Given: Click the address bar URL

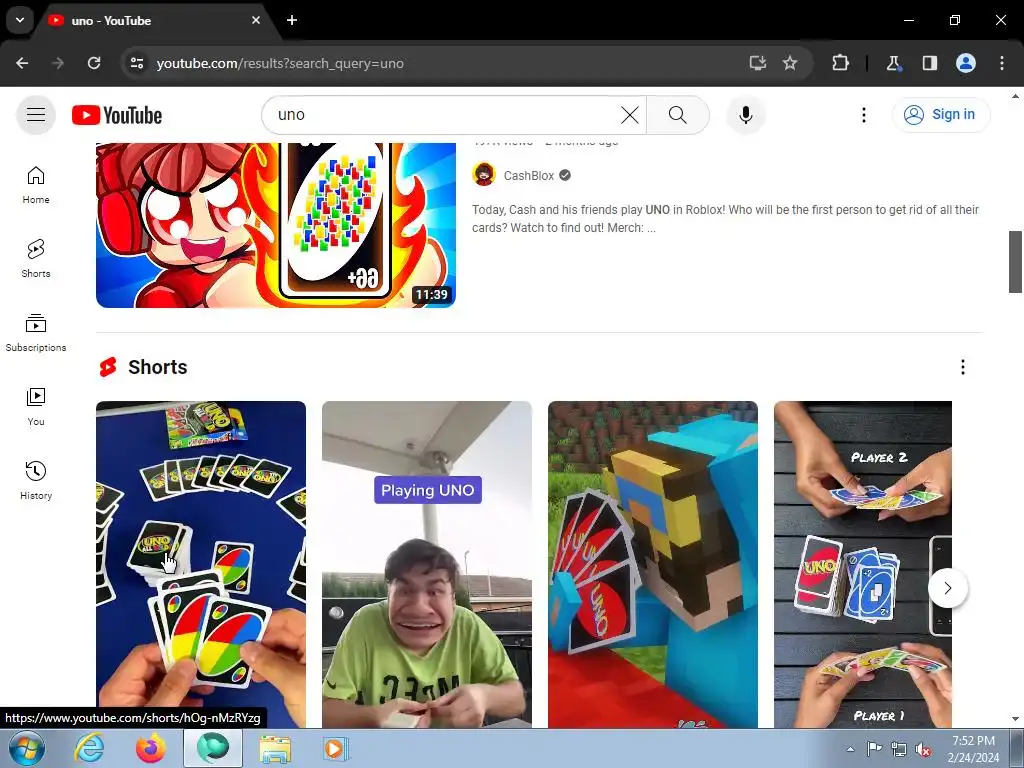Looking at the screenshot, I should 280,63.
